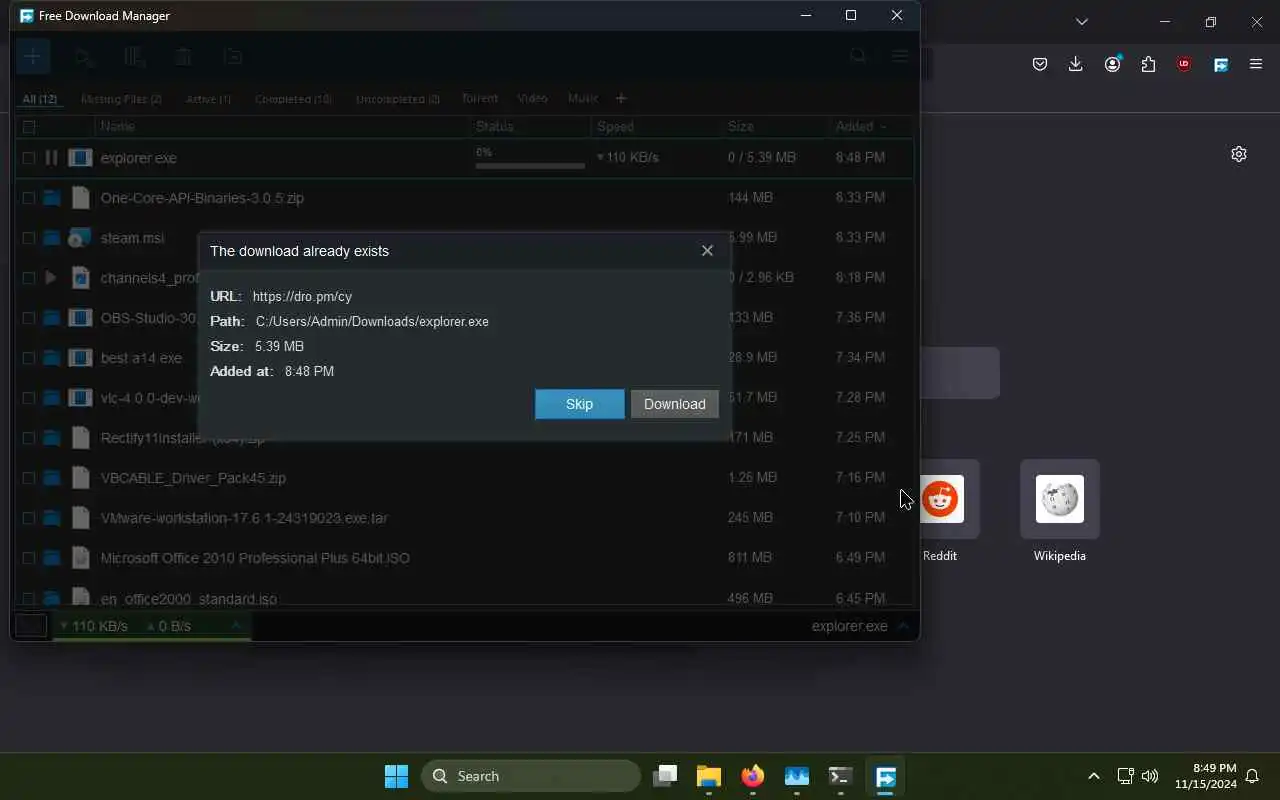Open Firefox application menu
Screen dimensions: 1280x800
point(1256,64)
